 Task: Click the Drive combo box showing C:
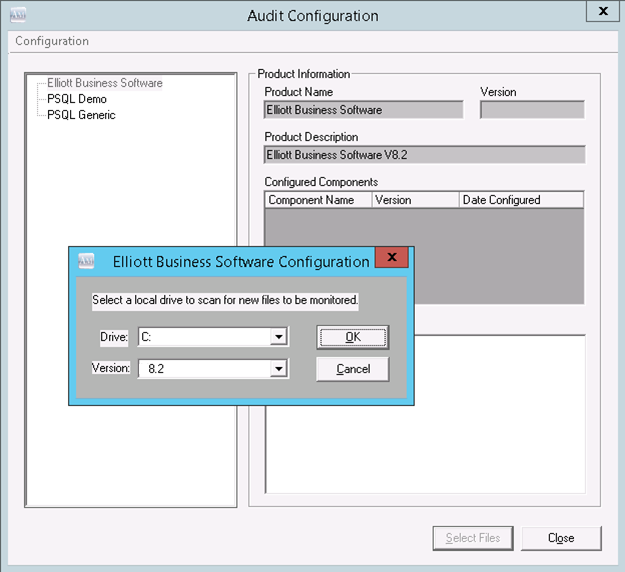tap(213, 337)
